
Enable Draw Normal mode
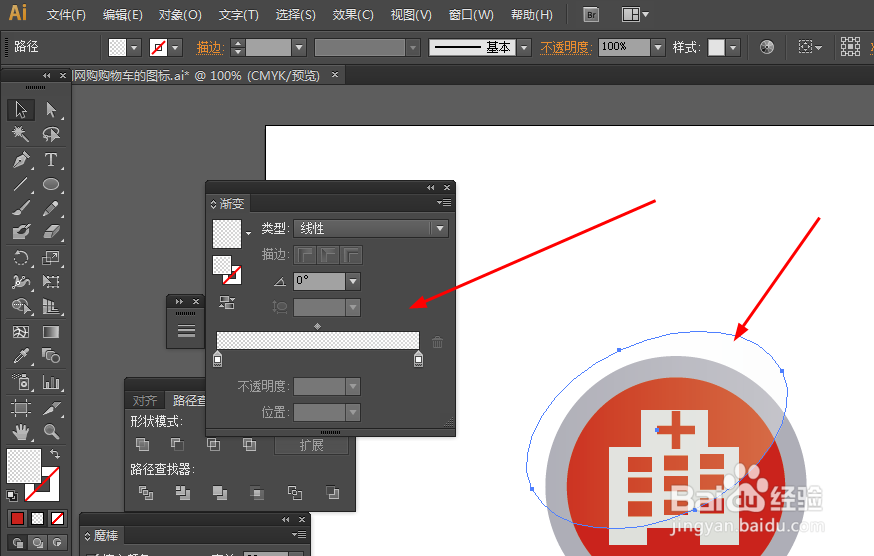18,543
